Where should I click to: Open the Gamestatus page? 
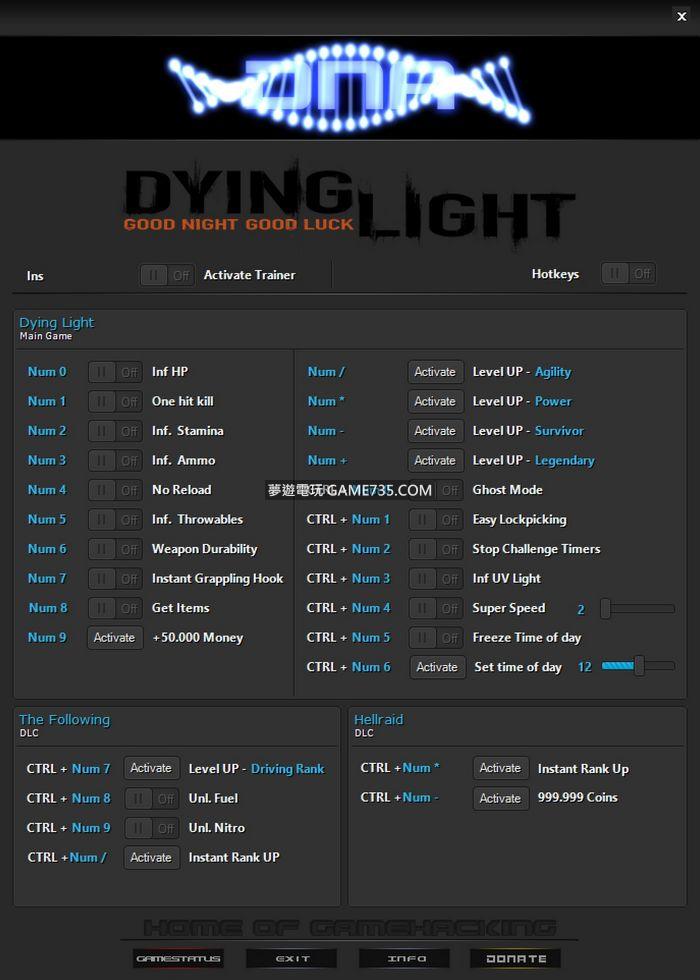pyautogui.click(x=178, y=958)
